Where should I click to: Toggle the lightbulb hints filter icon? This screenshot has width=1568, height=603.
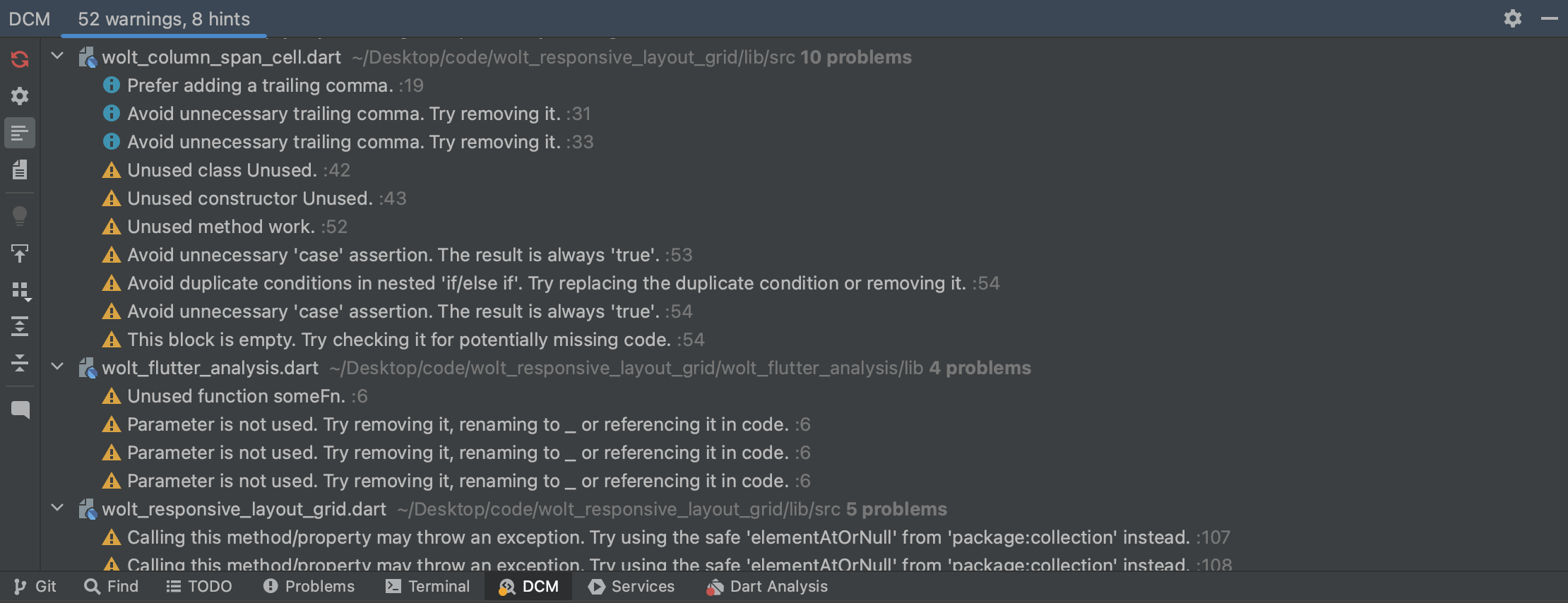(20, 215)
